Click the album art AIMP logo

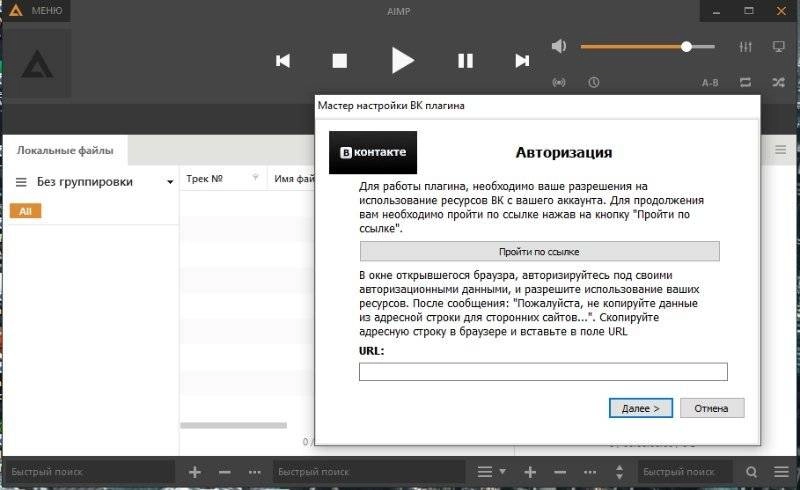pos(37,64)
